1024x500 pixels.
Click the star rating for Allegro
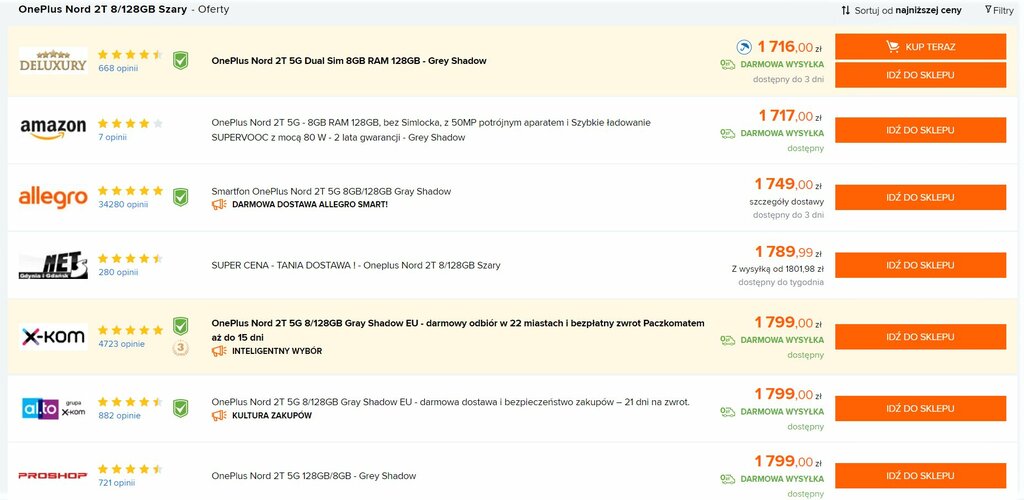click(130, 191)
